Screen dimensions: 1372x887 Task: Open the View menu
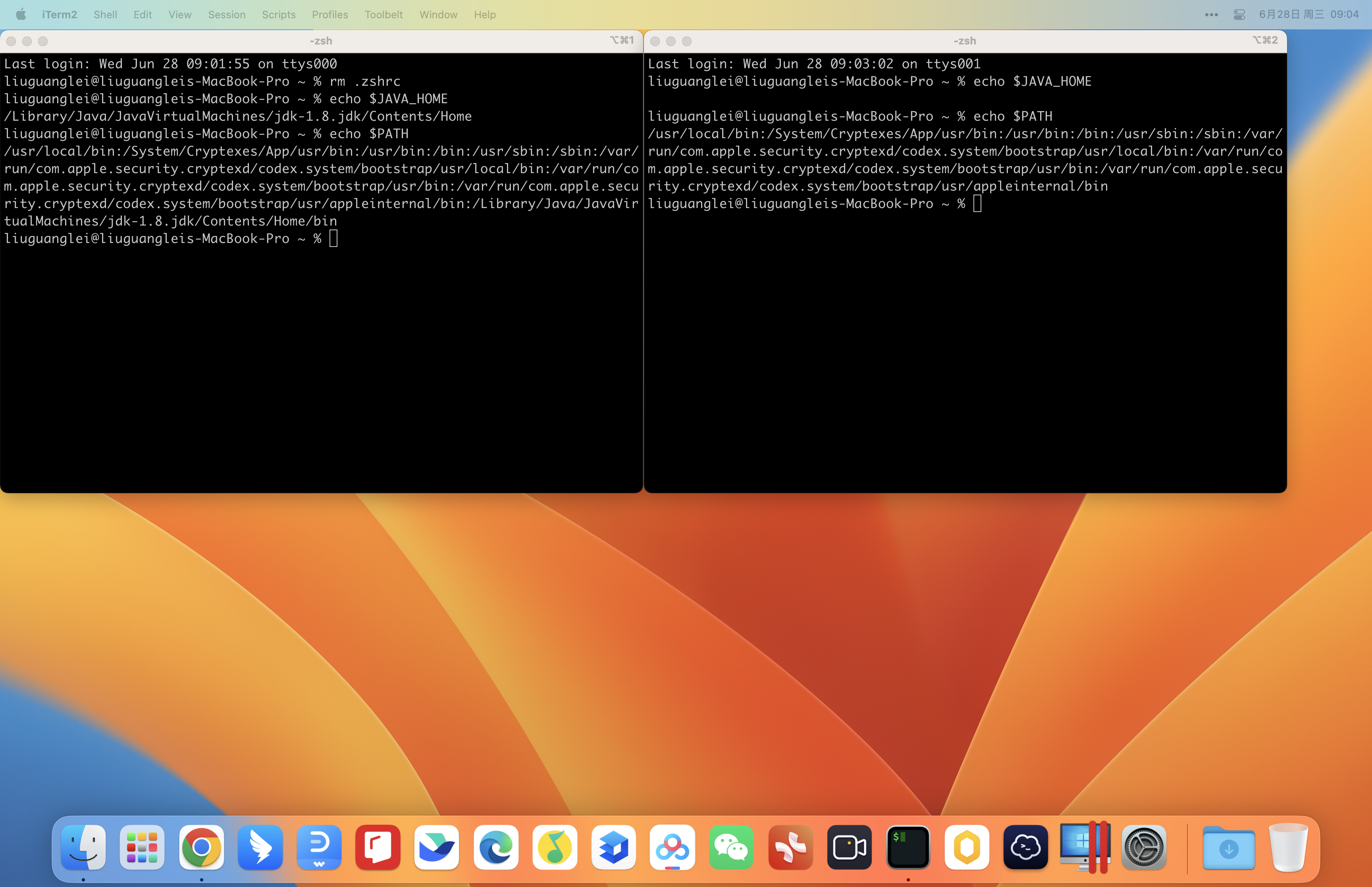(179, 14)
